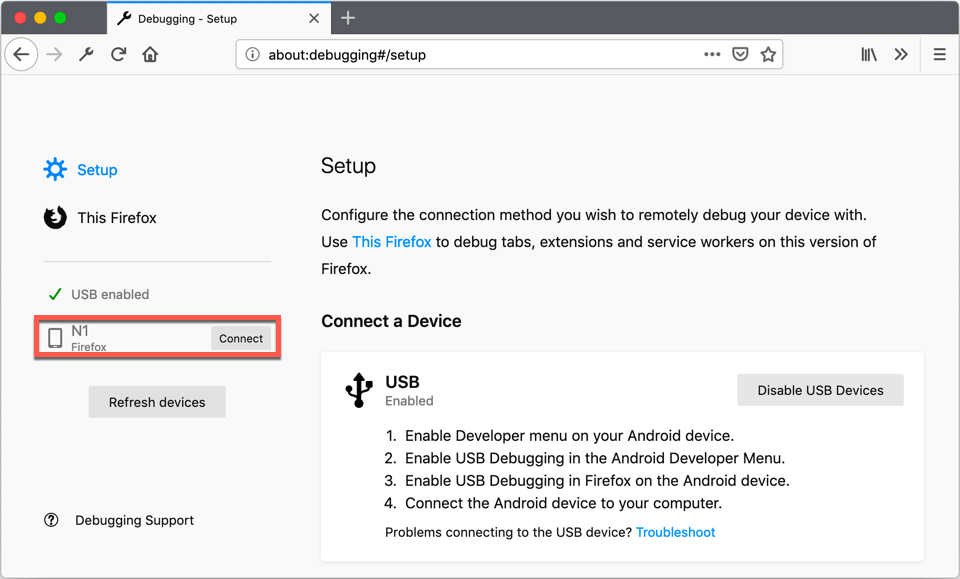960x579 pixels.
Task: Click the phone icon next to N1 device
Action: click(x=53, y=336)
